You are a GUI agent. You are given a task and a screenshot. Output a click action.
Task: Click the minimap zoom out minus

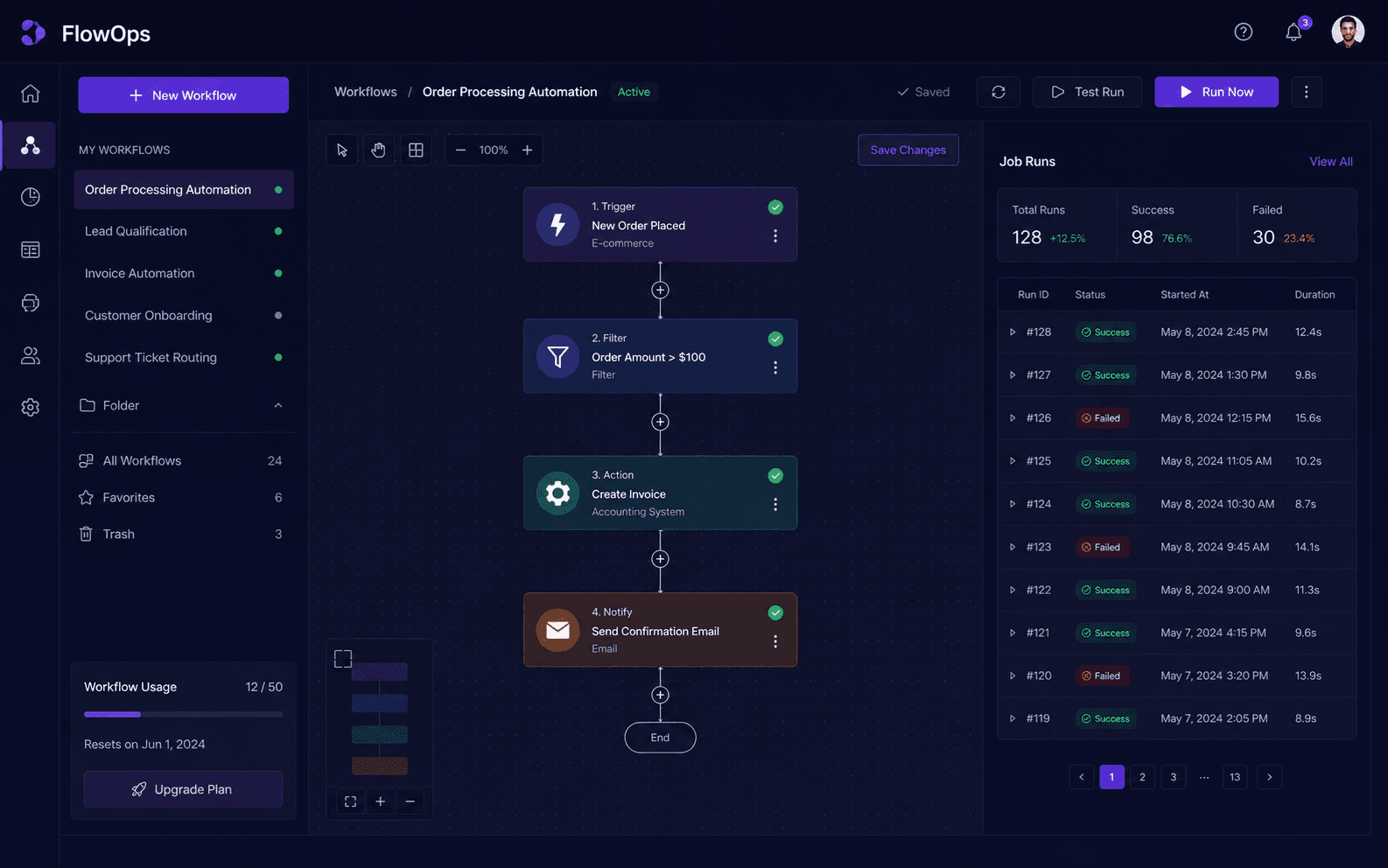(x=410, y=801)
